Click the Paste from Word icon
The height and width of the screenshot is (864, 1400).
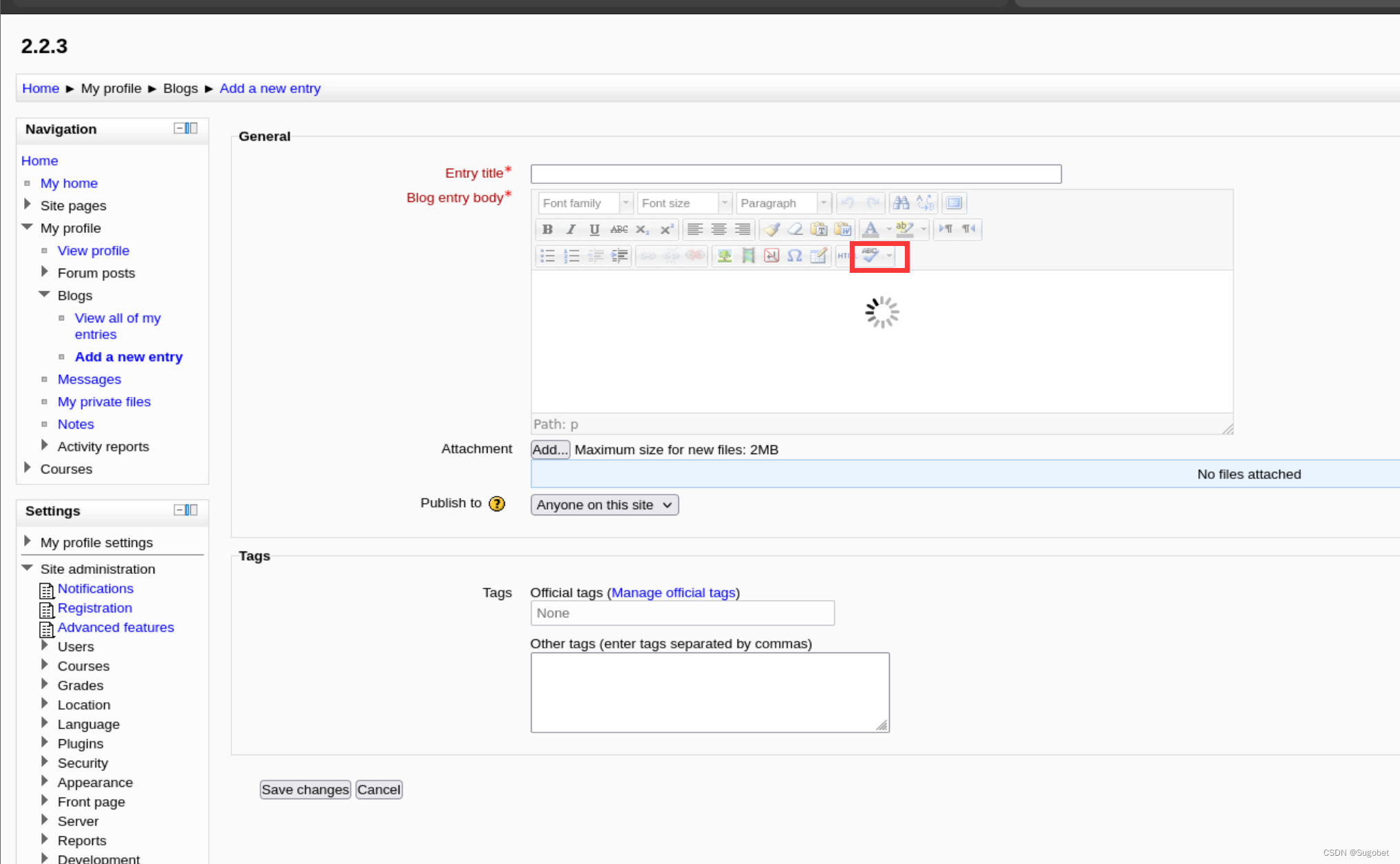[842, 229]
